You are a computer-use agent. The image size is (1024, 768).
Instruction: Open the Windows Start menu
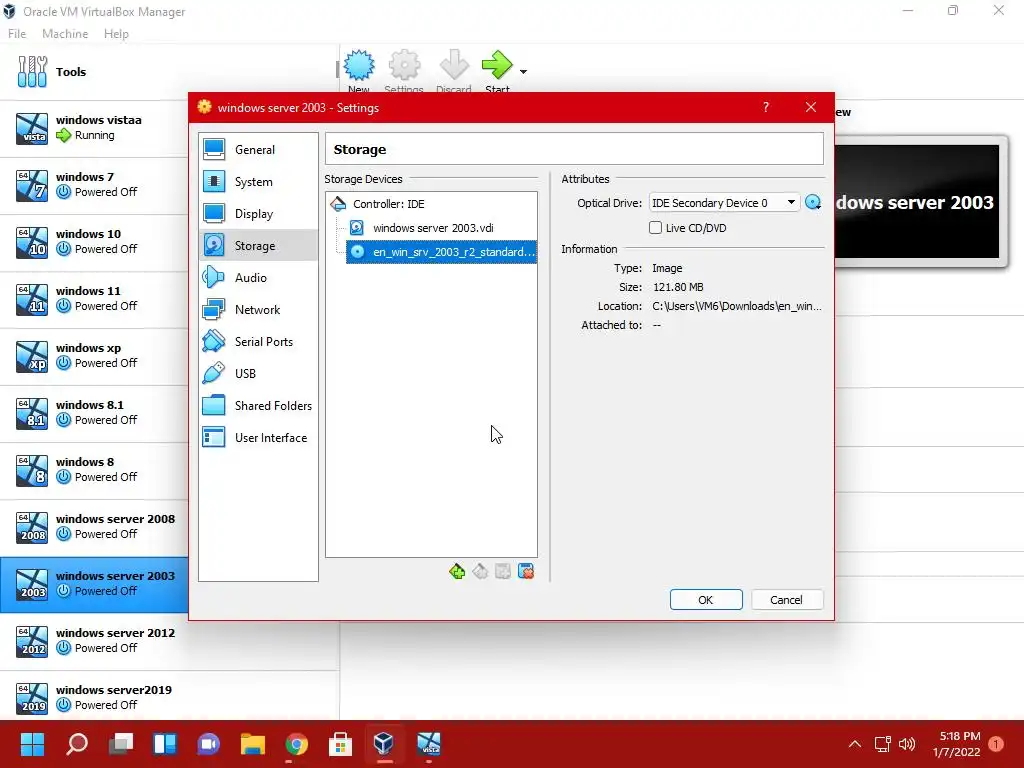pos(32,744)
